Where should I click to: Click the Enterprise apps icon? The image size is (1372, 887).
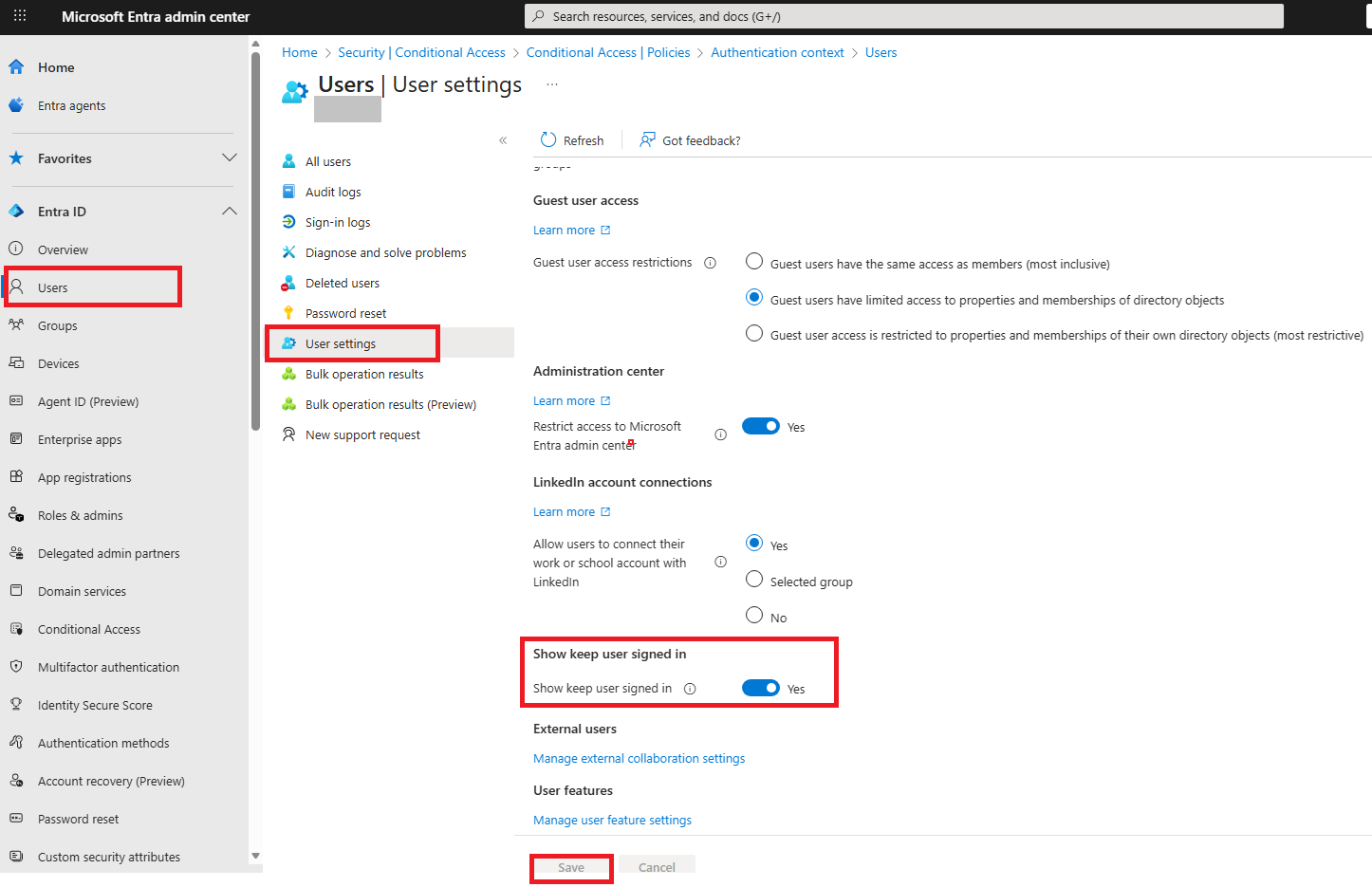pos(16,438)
